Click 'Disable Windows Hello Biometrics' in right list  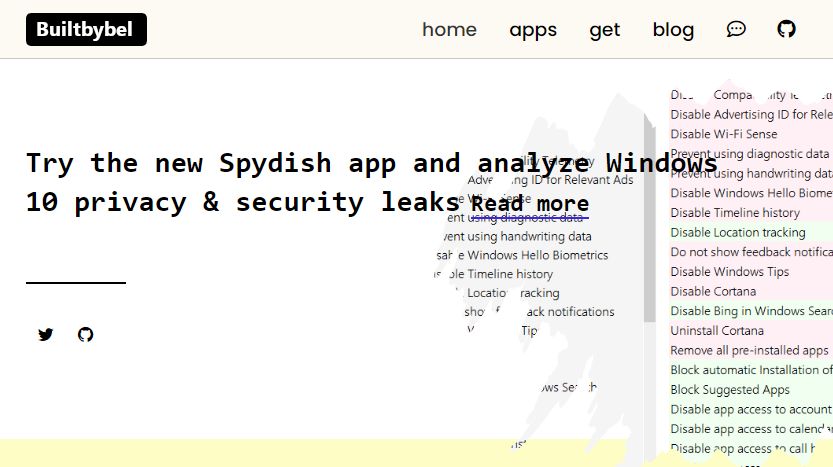[x=751, y=193]
